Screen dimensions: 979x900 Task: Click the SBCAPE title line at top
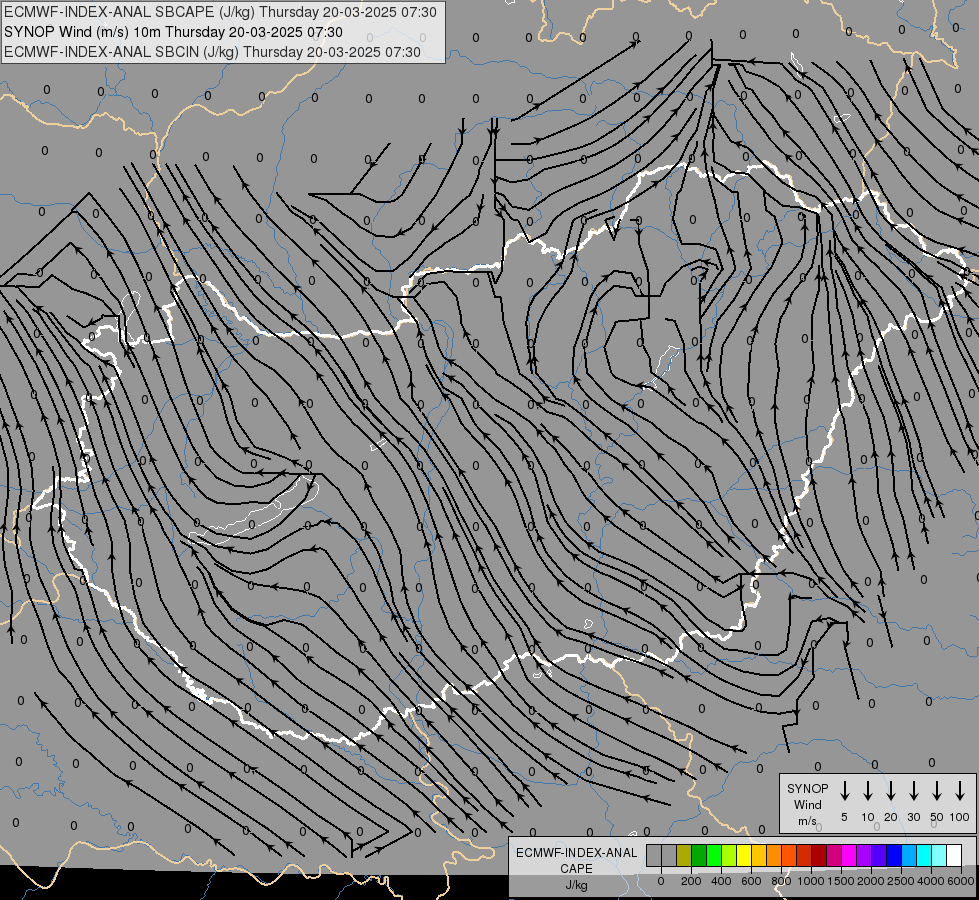[x=220, y=12]
